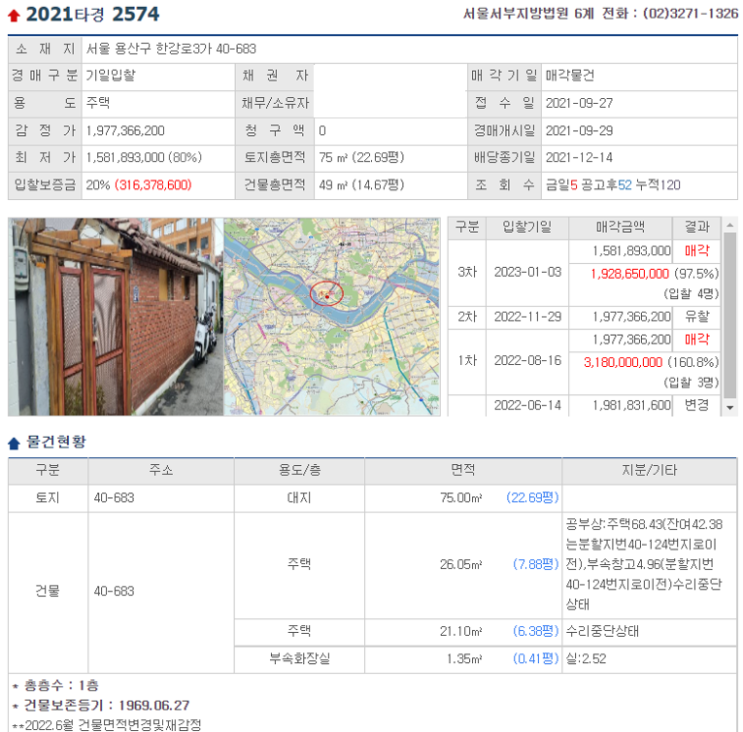Viewport: 743px width, 732px height.
Task: Click the 총층수 : 1층 note
Action: [x=61, y=685]
